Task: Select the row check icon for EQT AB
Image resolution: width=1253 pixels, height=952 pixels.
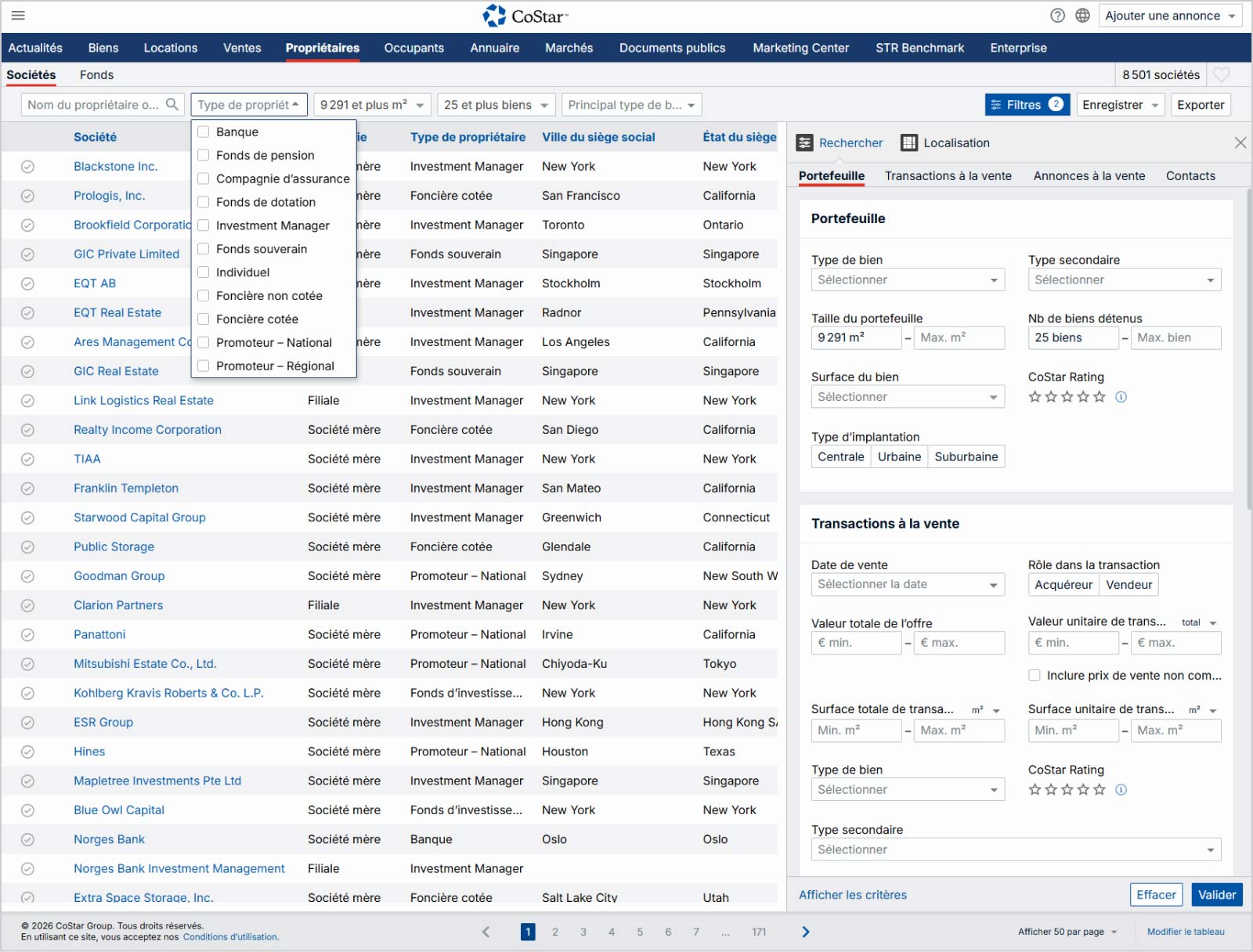Action: tap(27, 283)
